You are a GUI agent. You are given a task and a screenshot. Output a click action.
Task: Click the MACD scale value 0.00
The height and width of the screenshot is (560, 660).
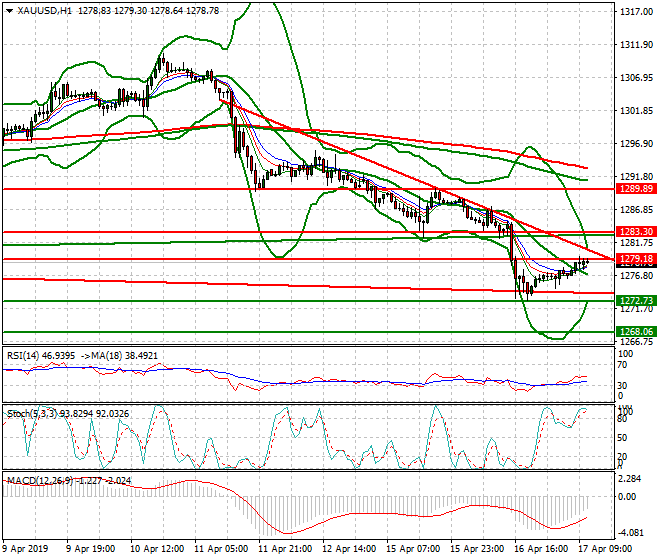[x=627, y=497]
